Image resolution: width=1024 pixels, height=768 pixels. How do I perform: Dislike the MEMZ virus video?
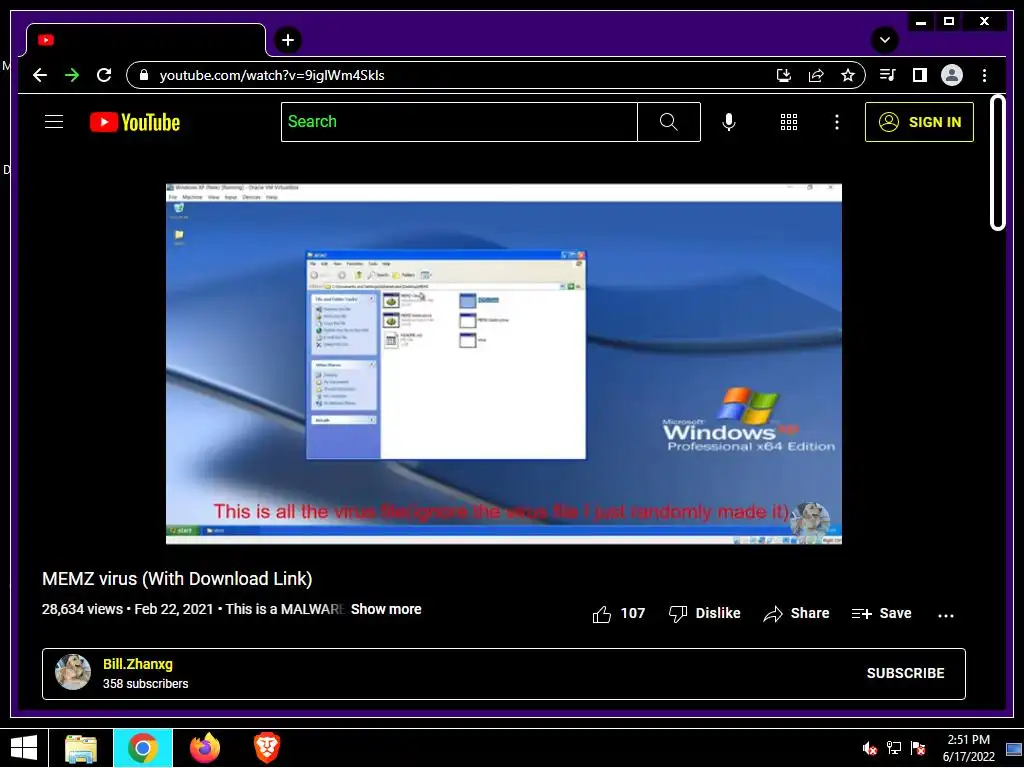pyautogui.click(x=704, y=613)
